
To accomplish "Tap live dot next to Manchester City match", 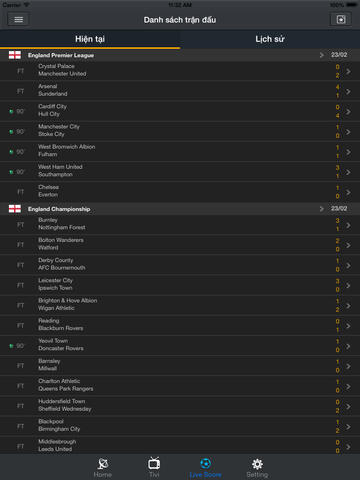I will click(11, 132).
